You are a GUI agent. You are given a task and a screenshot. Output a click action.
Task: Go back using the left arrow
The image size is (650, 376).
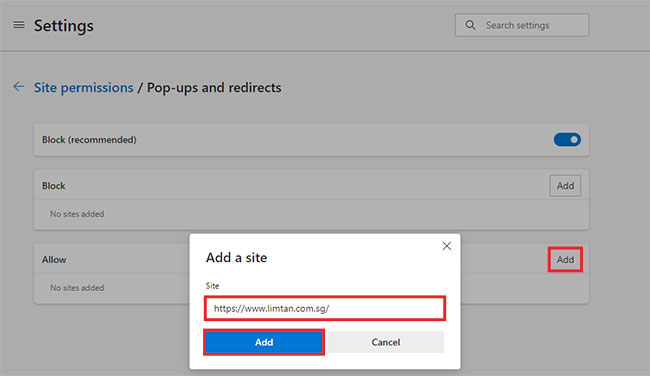point(18,87)
